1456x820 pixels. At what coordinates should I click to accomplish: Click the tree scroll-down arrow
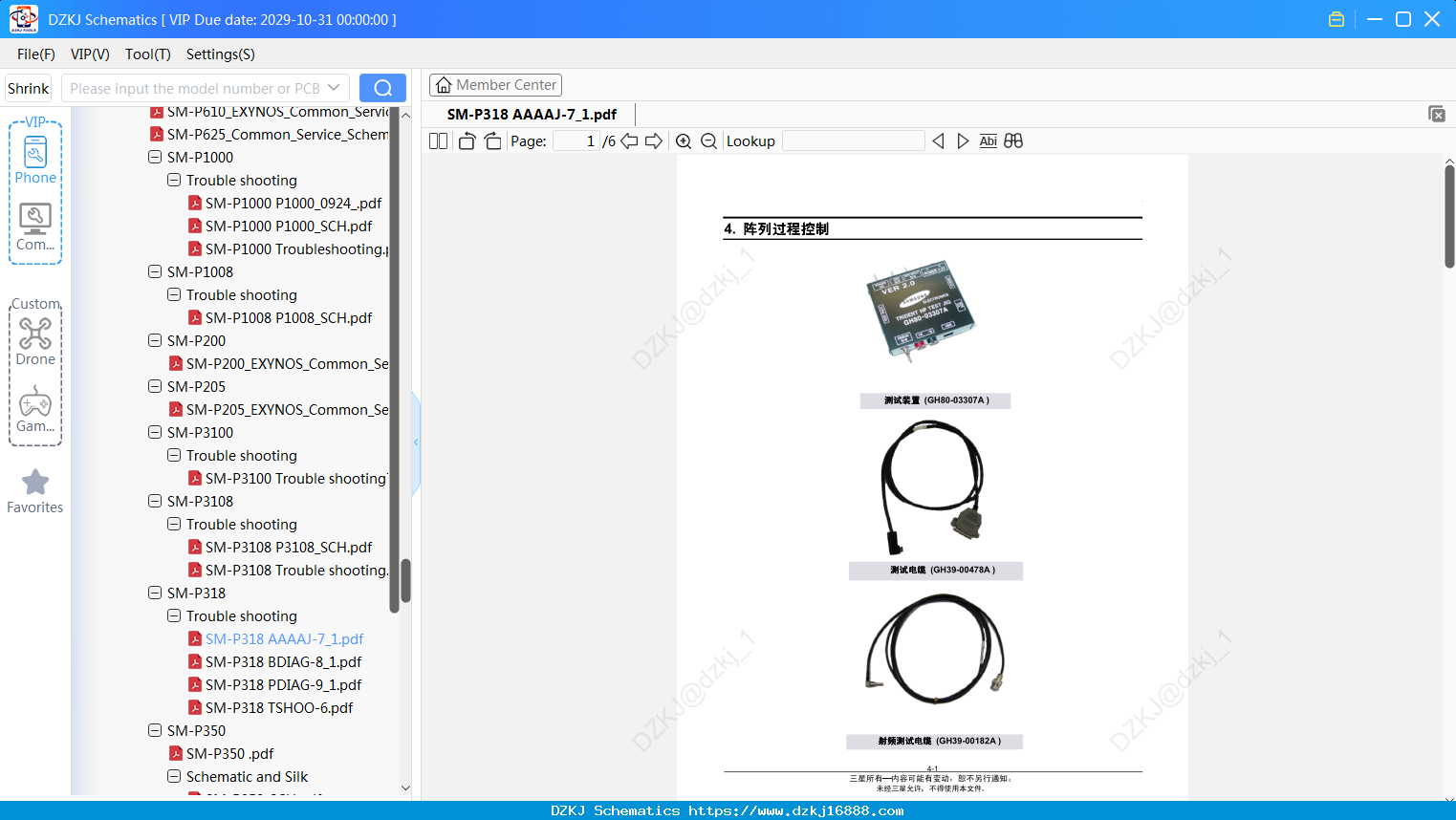(405, 788)
